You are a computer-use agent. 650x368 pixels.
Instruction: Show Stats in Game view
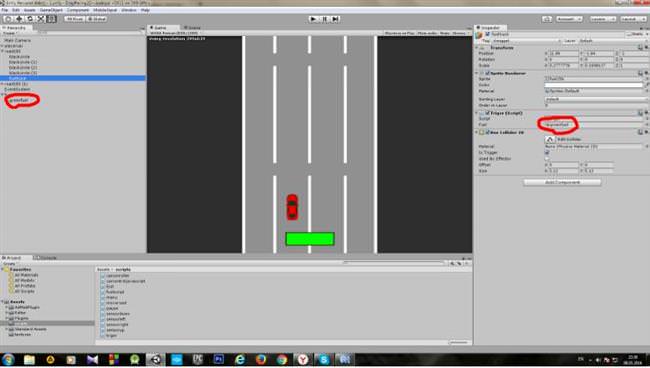tap(445, 33)
